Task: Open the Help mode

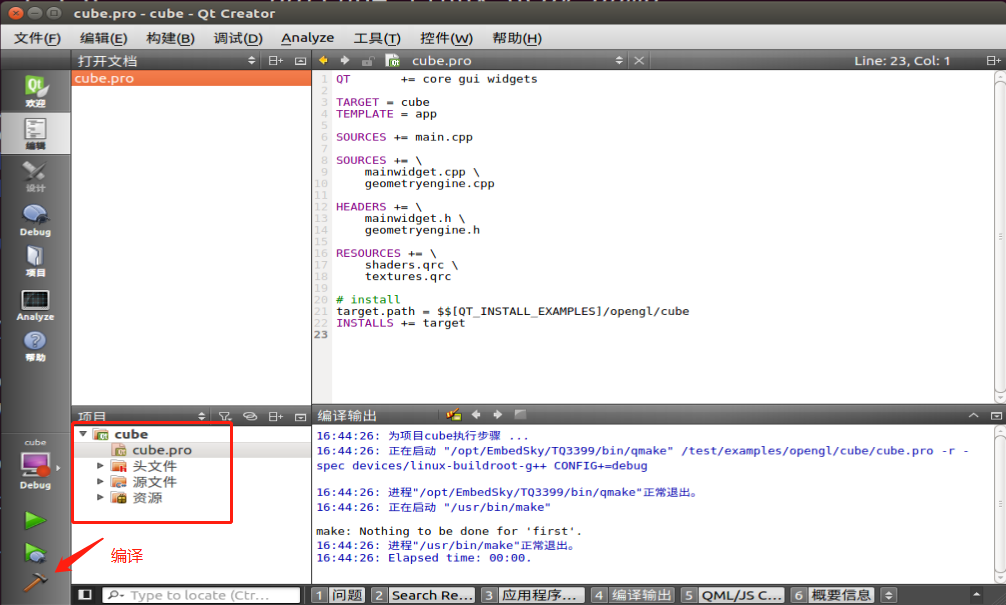Action: pyautogui.click(x=35, y=346)
